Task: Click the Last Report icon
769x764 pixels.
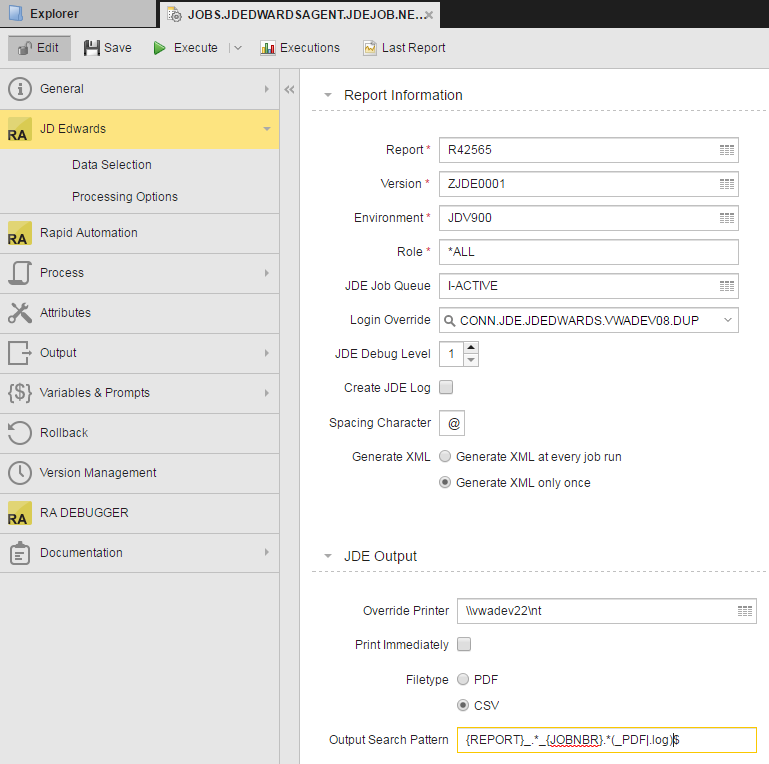Action: pos(370,48)
